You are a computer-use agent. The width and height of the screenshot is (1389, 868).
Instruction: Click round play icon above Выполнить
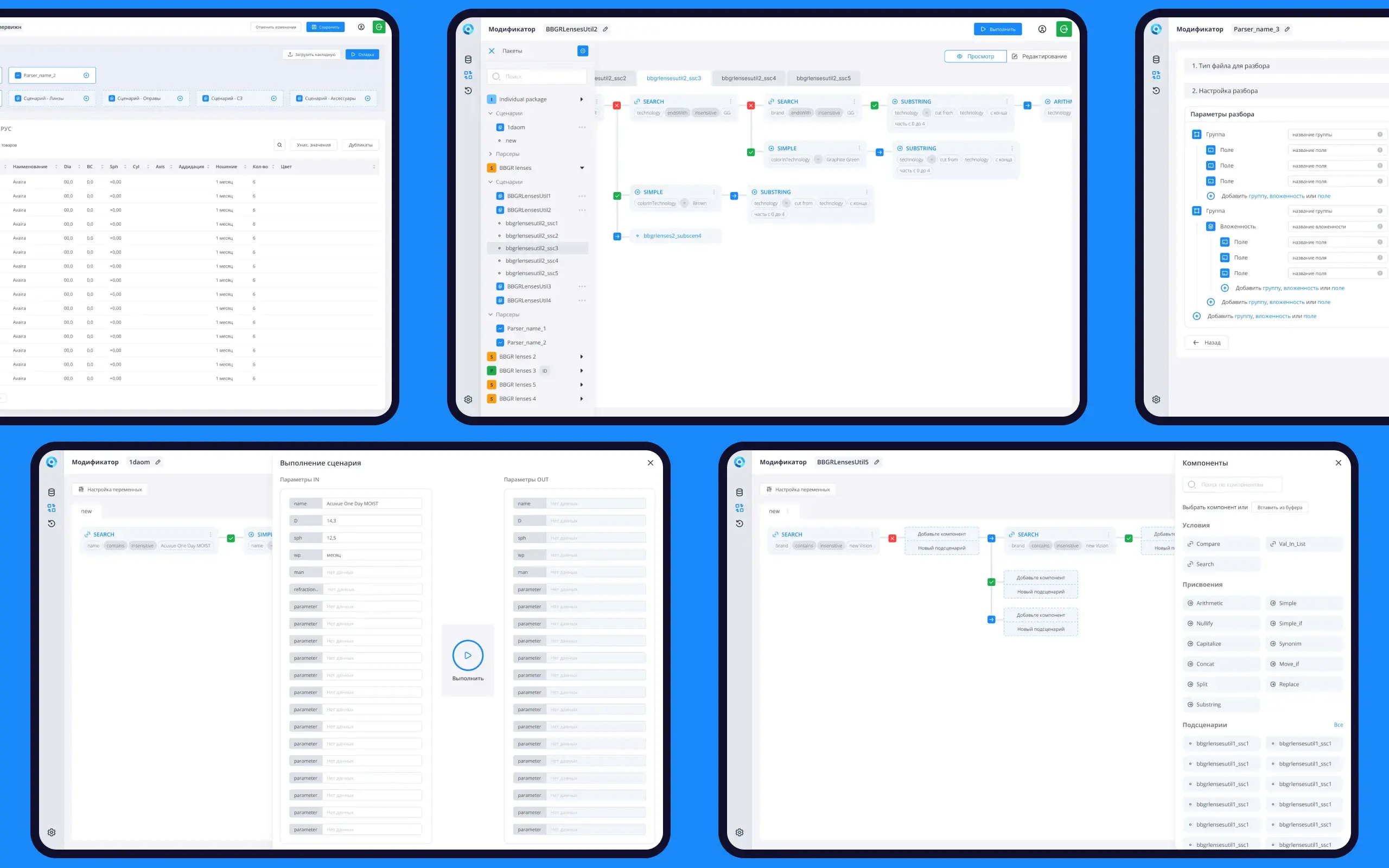click(x=468, y=655)
